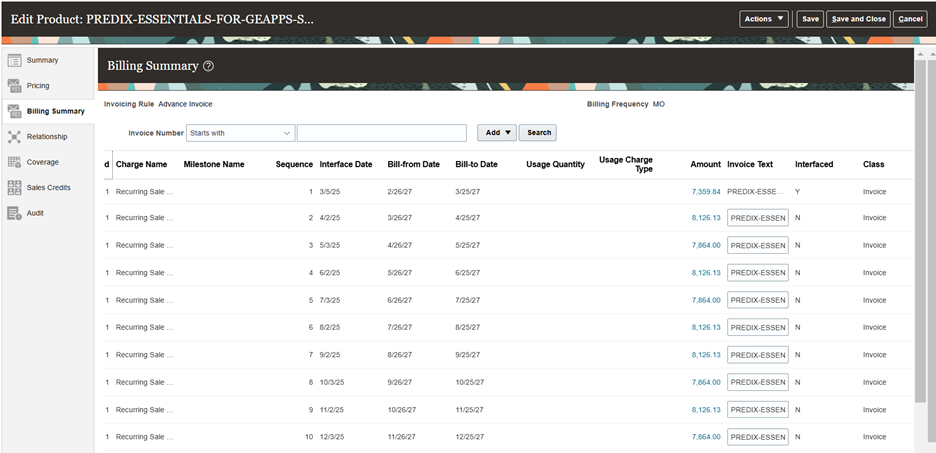This screenshot has height=453, width=936.
Task: Click Advance Invoice invoicing rule text
Action: pyautogui.click(x=185, y=104)
